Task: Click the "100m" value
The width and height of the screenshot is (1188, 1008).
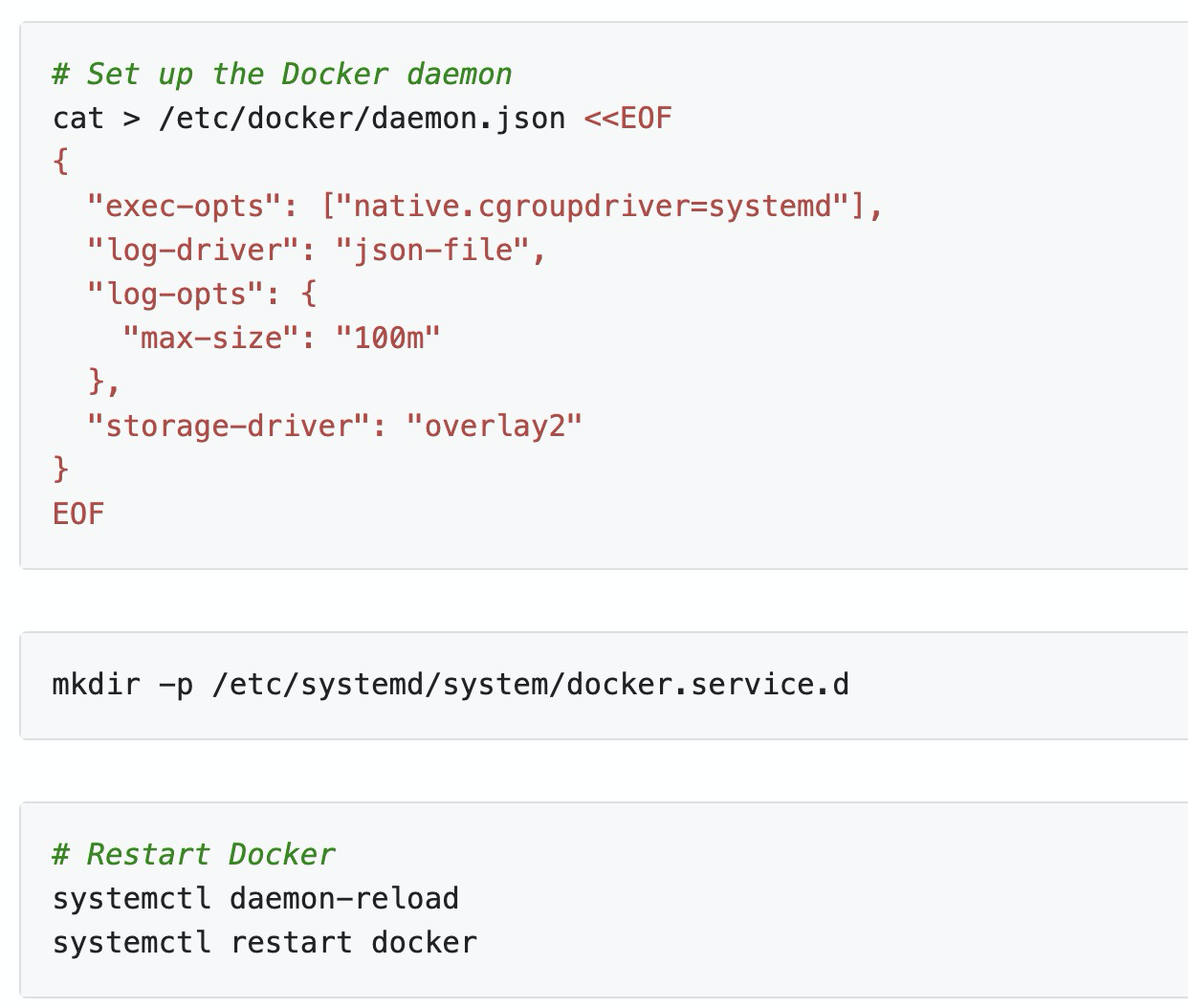Action: tap(388, 339)
